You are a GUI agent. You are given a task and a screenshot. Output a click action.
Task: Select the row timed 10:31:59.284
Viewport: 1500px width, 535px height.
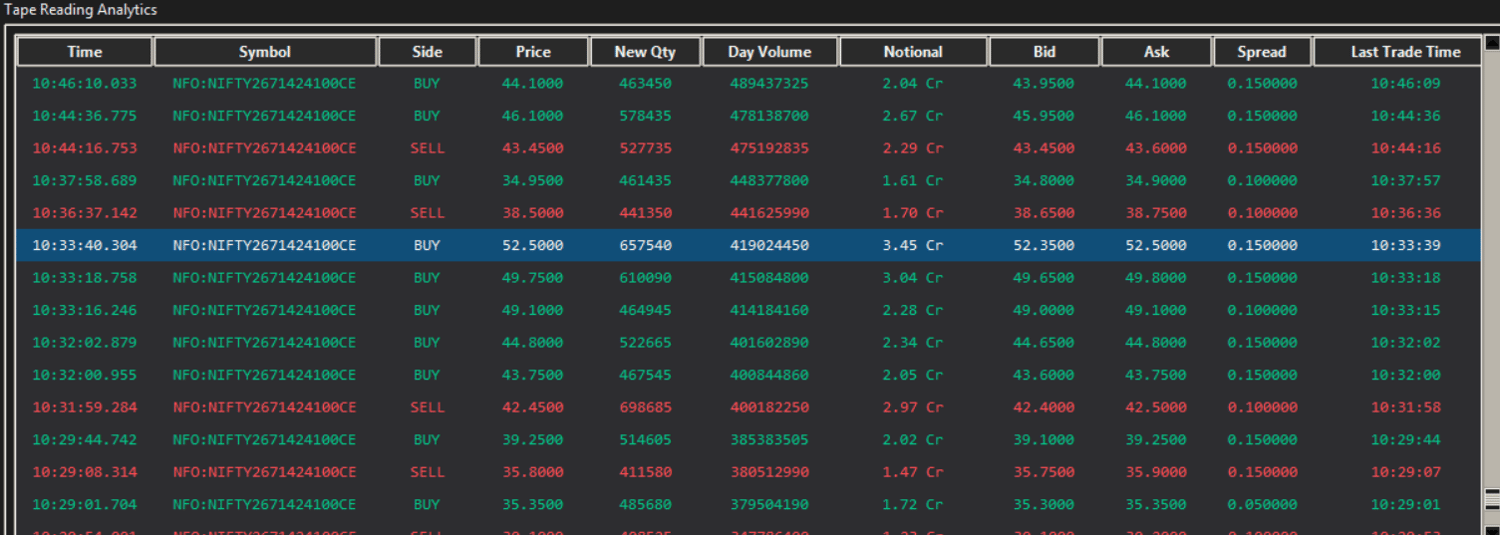[x=748, y=407]
